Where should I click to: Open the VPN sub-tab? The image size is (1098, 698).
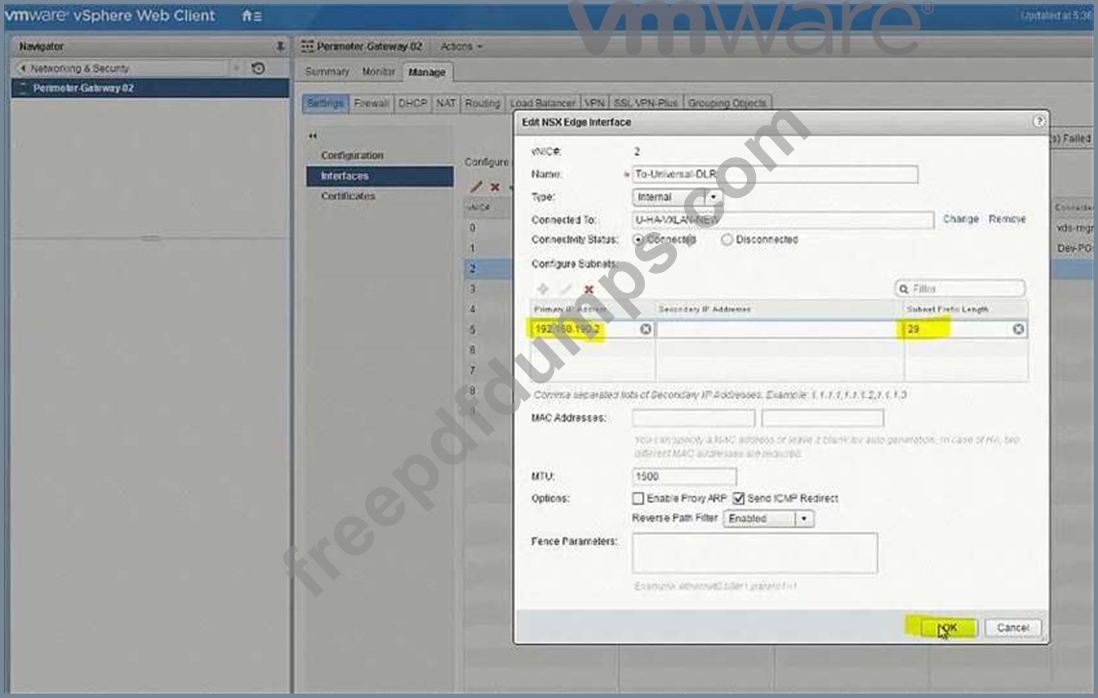coord(595,103)
